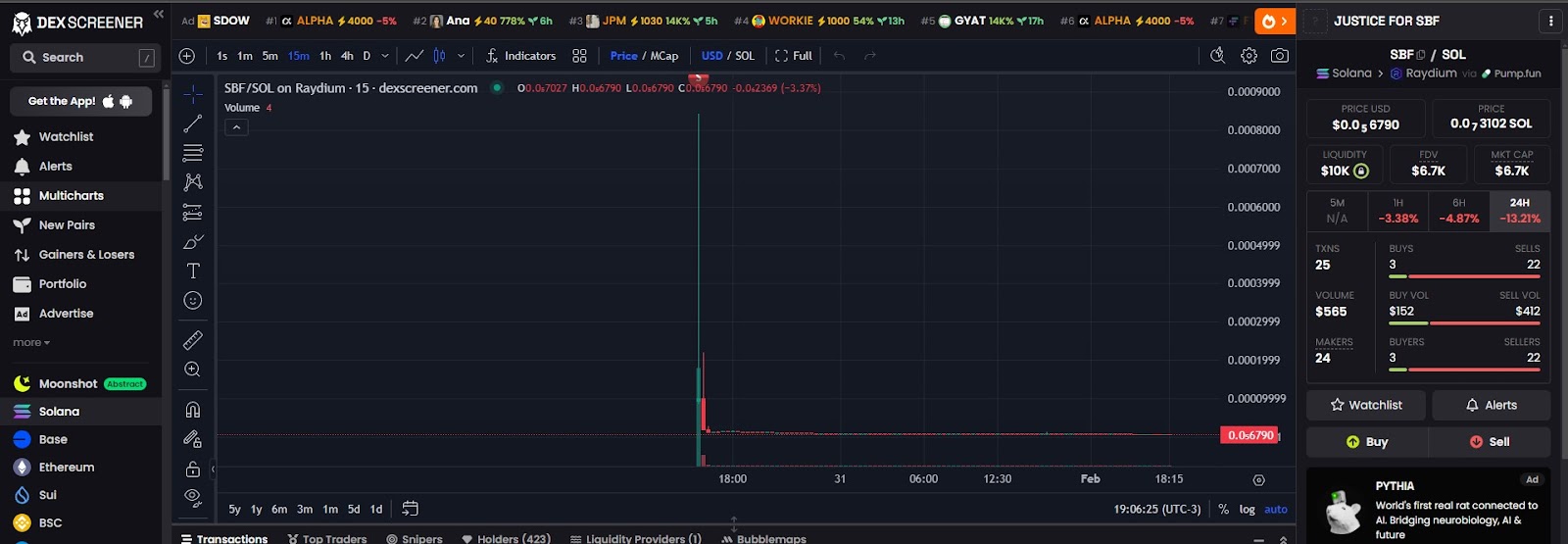The height and width of the screenshot is (544, 1568).
Task: Toggle Price / MCap display
Action: point(644,56)
